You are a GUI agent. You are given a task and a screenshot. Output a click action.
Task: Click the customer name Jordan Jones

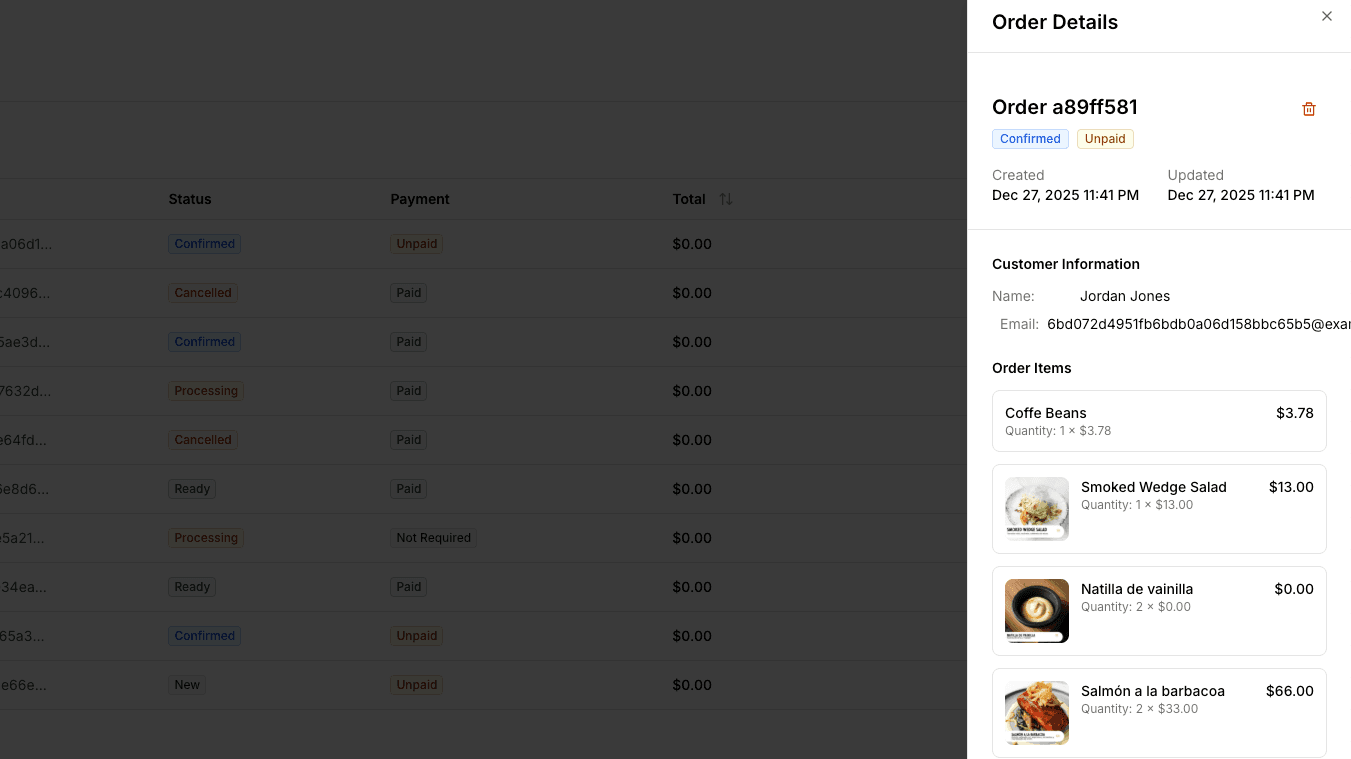1125,296
